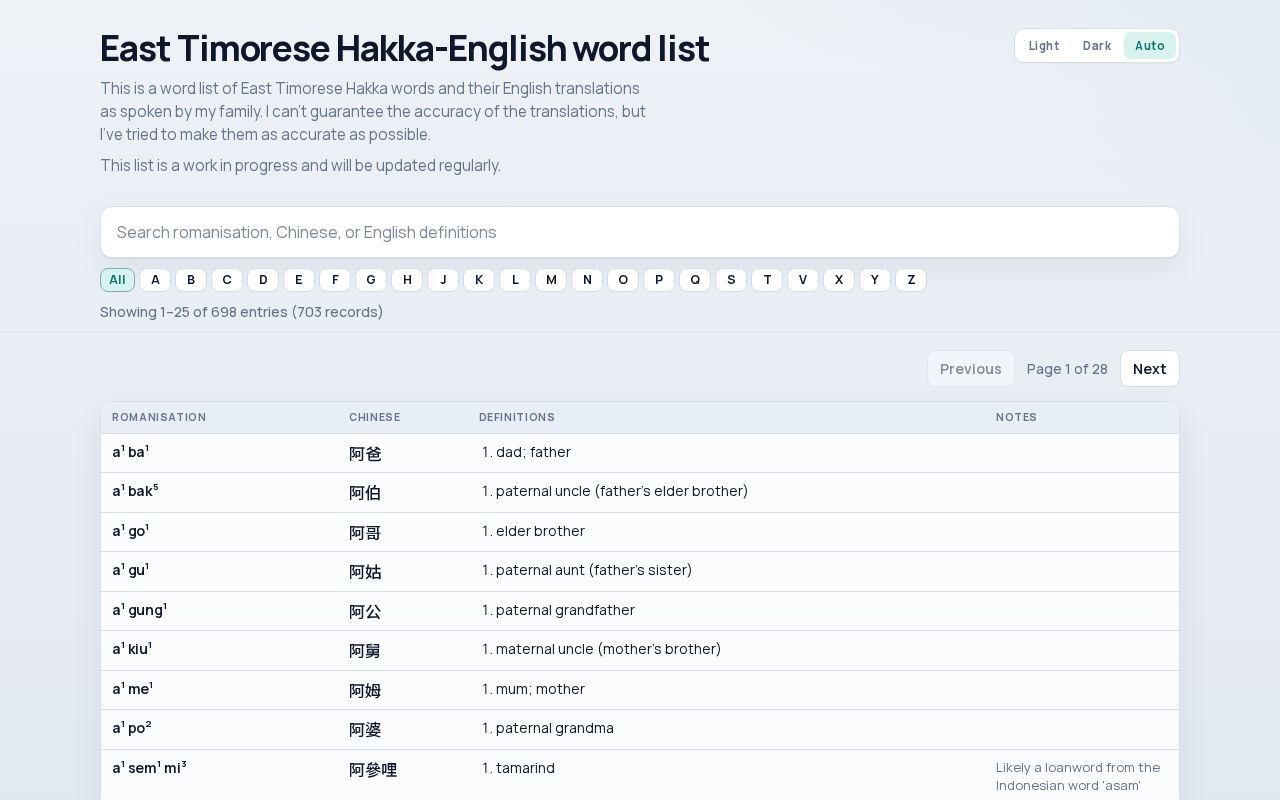Filter entries by letter T
Image resolution: width=1280 pixels, height=800 pixels.
(767, 280)
